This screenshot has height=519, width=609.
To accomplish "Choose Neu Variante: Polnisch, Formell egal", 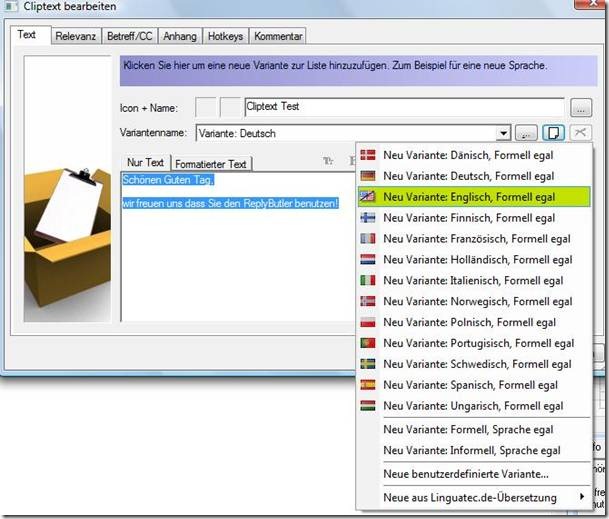I will 474,322.
